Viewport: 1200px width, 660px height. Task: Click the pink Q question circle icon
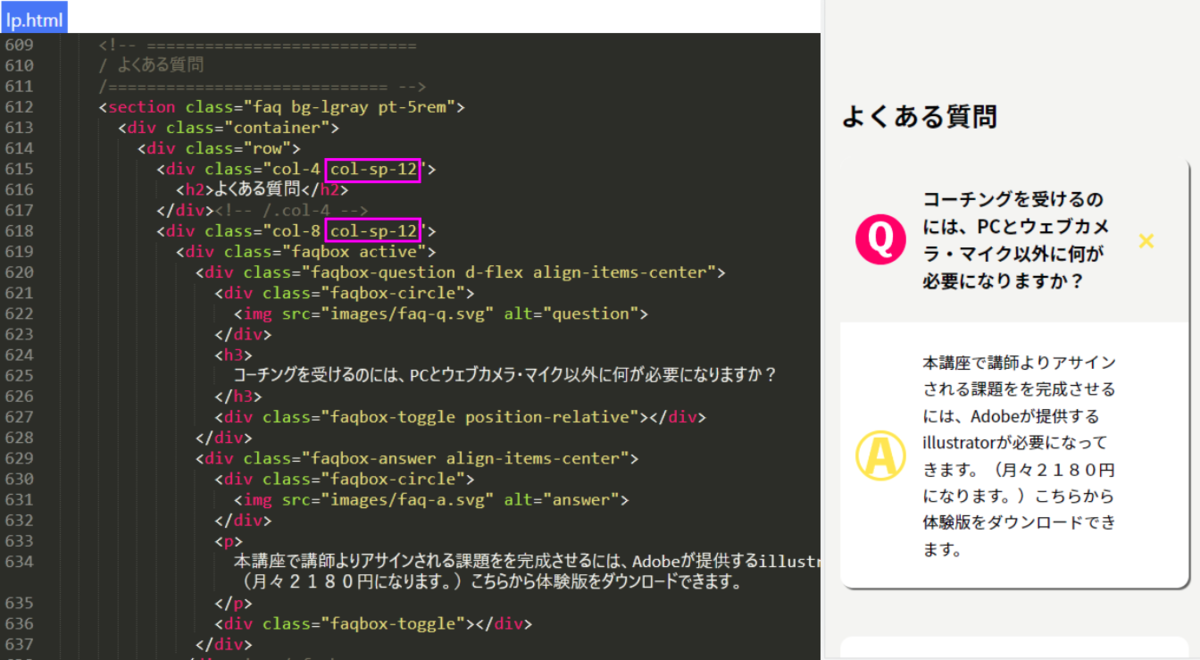[880, 241]
